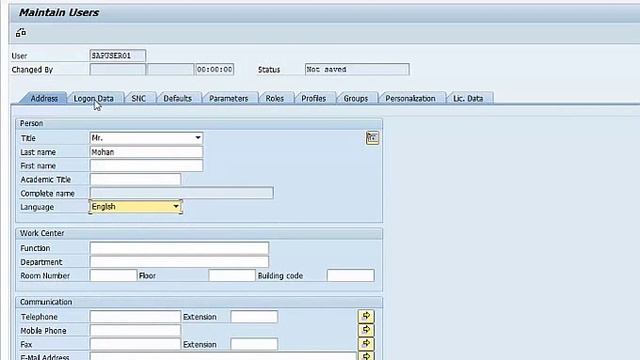Click the arrow button next to Telephone row
Viewport: 640px width, 360px height.
pos(366,316)
